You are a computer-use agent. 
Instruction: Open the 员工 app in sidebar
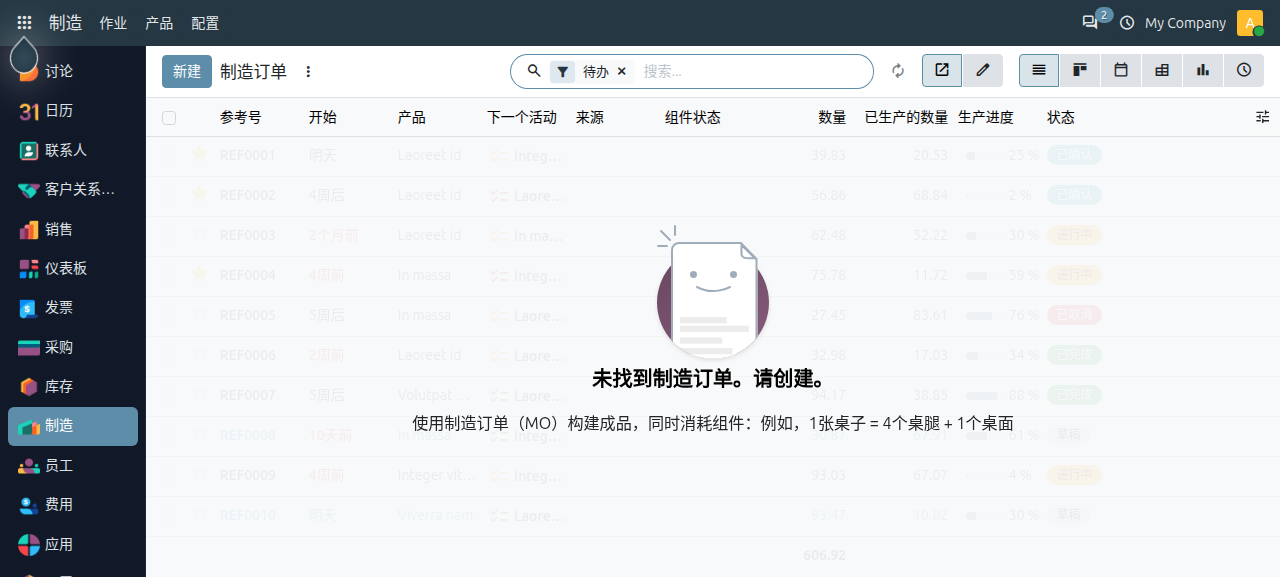[73, 466]
